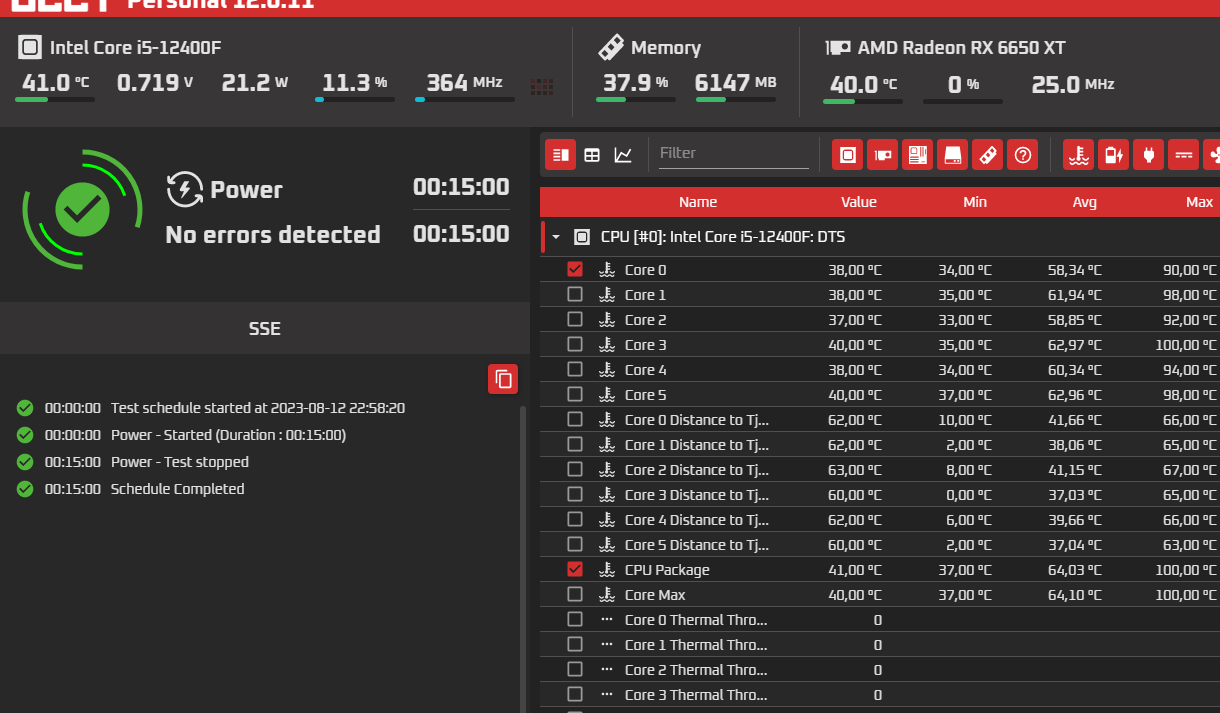Screen dimensions: 1220x713
Task: Check the Core 0 Distance to Tj... checkbox
Action: coord(575,419)
